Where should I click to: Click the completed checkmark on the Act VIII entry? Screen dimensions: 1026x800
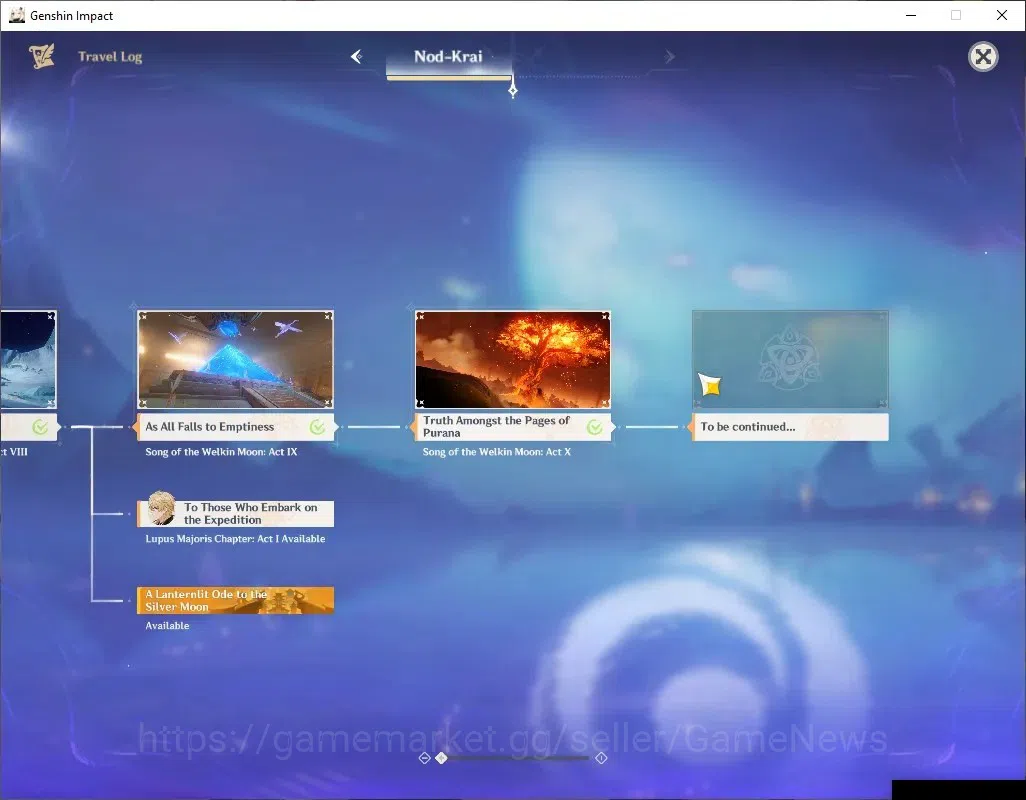pos(40,427)
